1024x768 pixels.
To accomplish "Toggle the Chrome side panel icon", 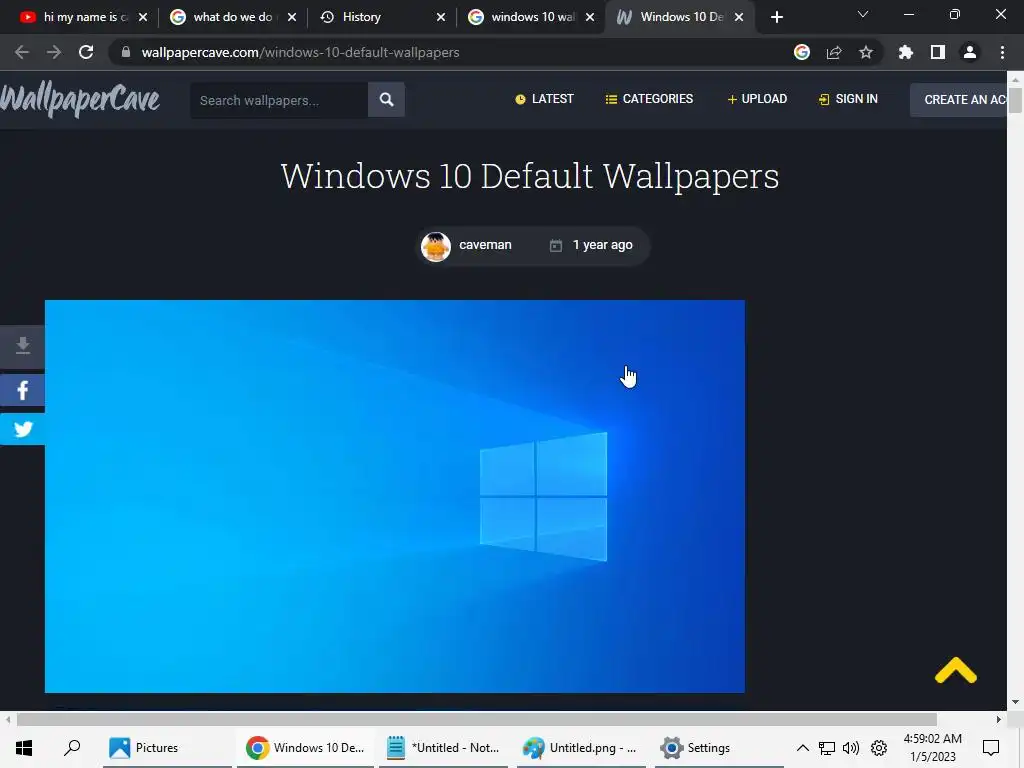I will [938, 52].
